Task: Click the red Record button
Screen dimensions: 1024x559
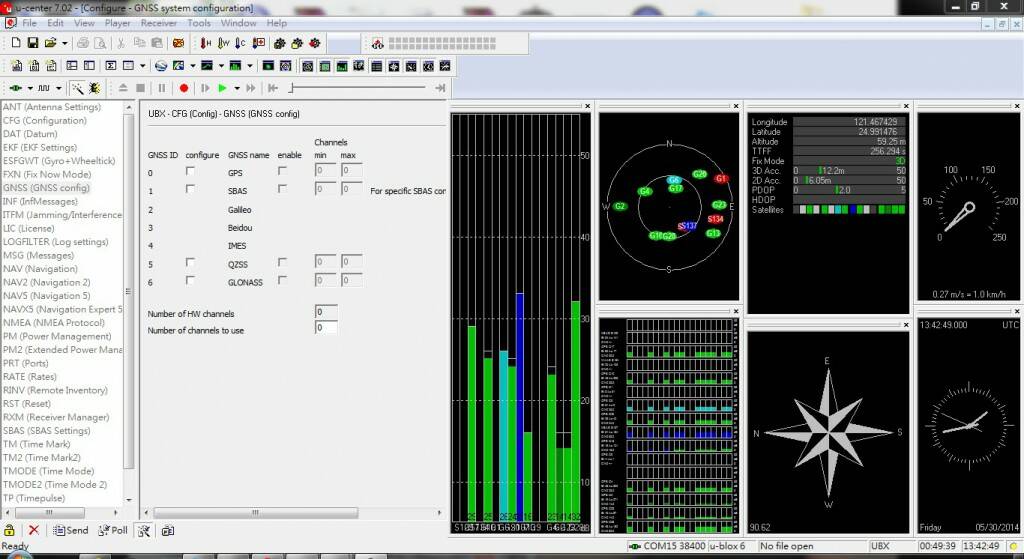Action: tap(184, 88)
